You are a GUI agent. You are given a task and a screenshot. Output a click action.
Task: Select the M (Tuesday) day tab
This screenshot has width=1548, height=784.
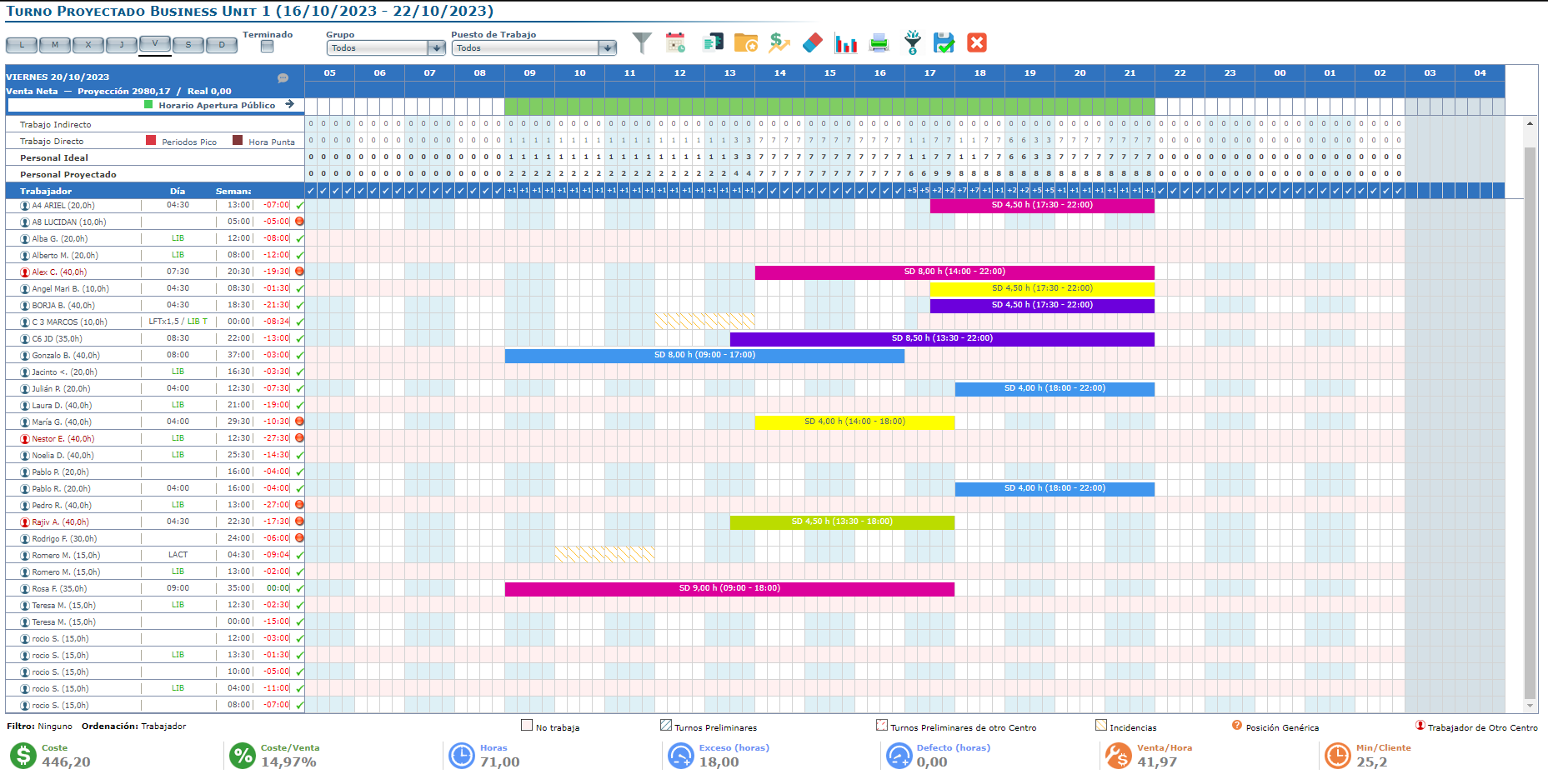pyautogui.click(x=55, y=45)
